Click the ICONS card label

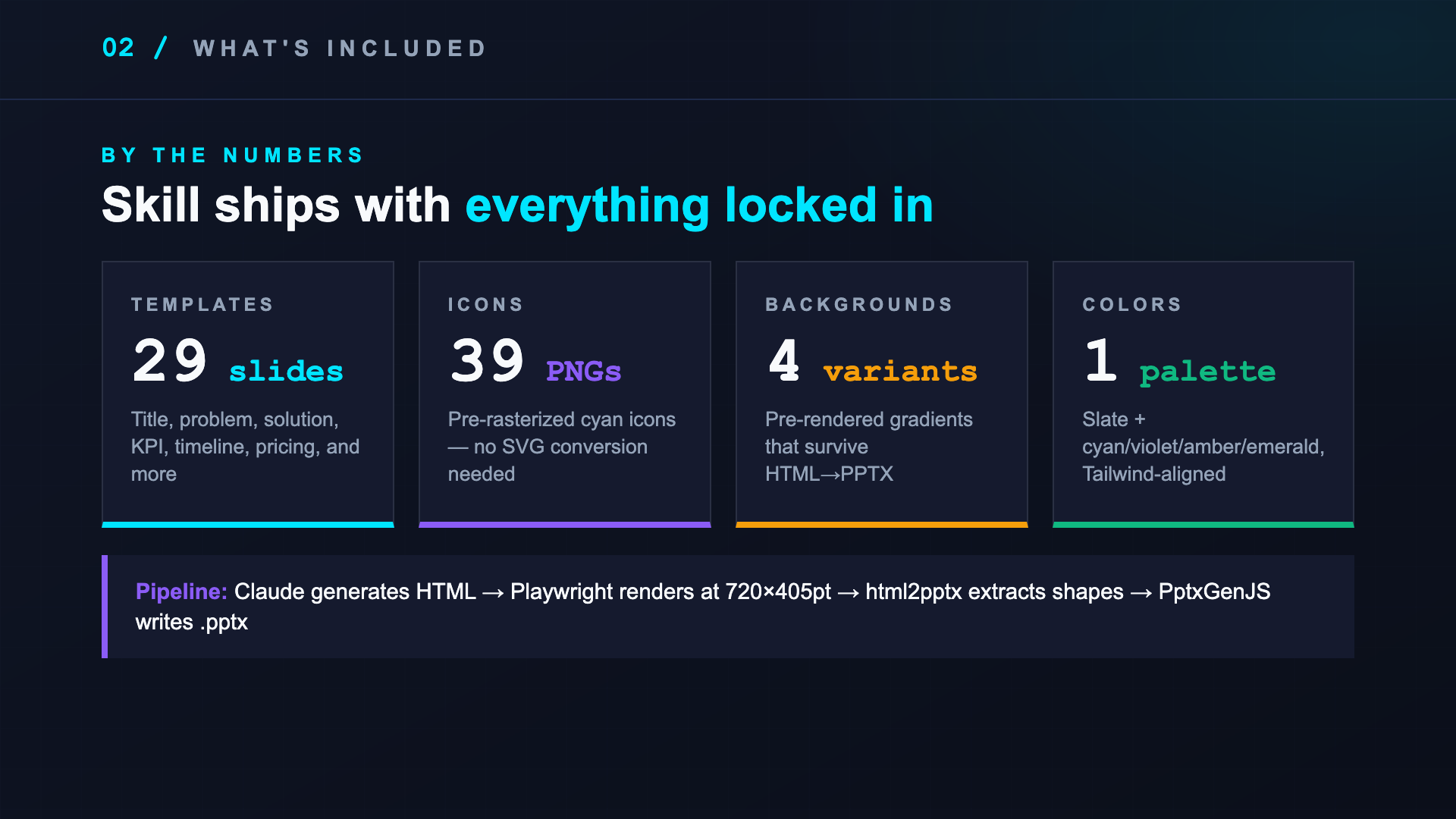(485, 305)
